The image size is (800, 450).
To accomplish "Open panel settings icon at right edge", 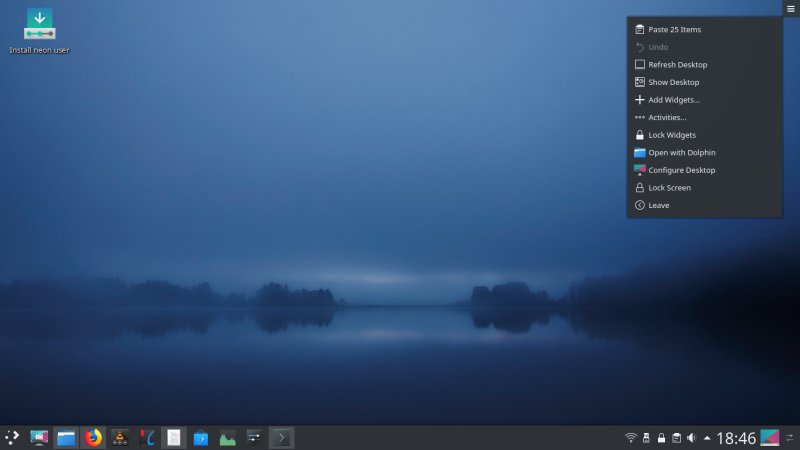I will coord(790,438).
